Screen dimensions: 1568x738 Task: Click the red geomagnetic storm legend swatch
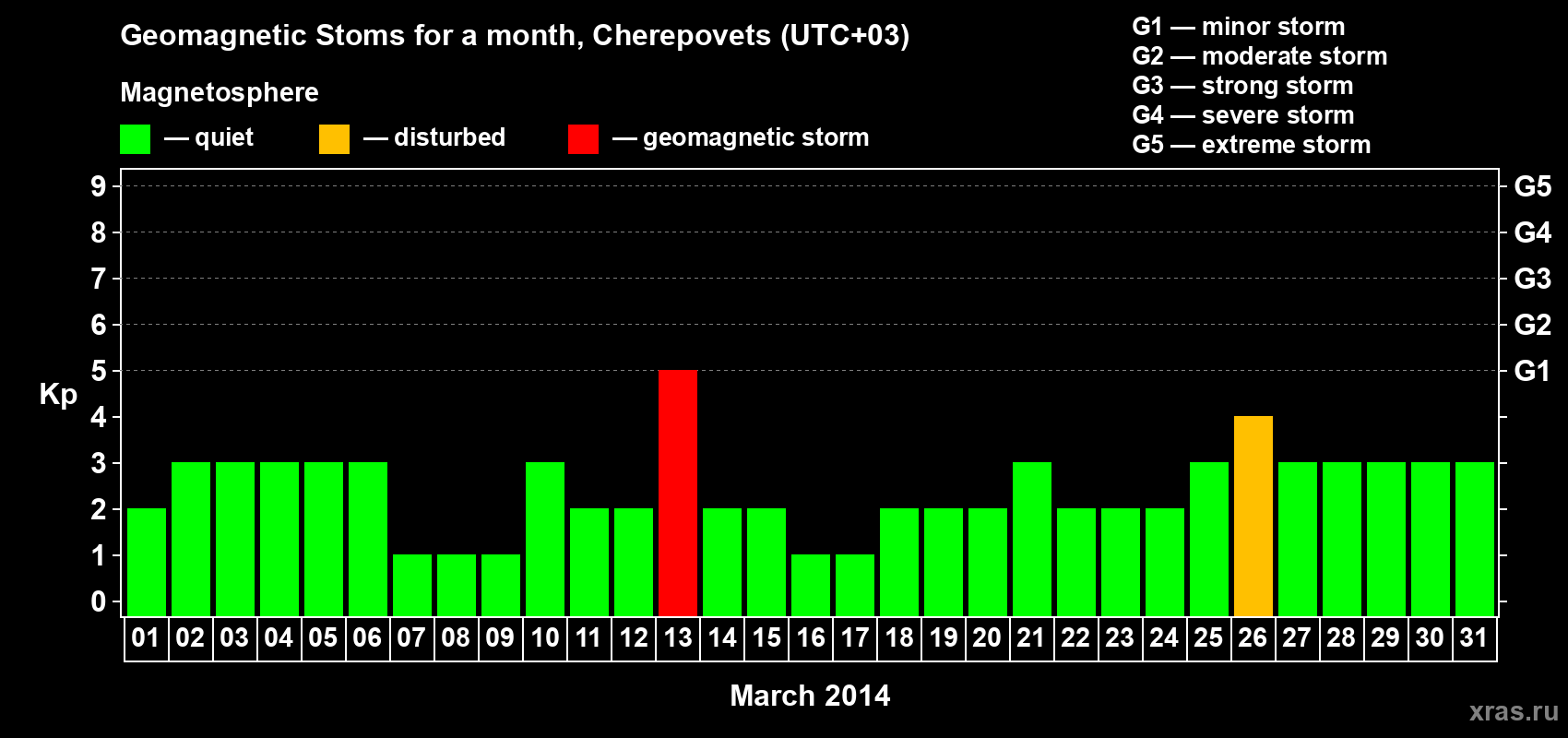click(x=583, y=139)
